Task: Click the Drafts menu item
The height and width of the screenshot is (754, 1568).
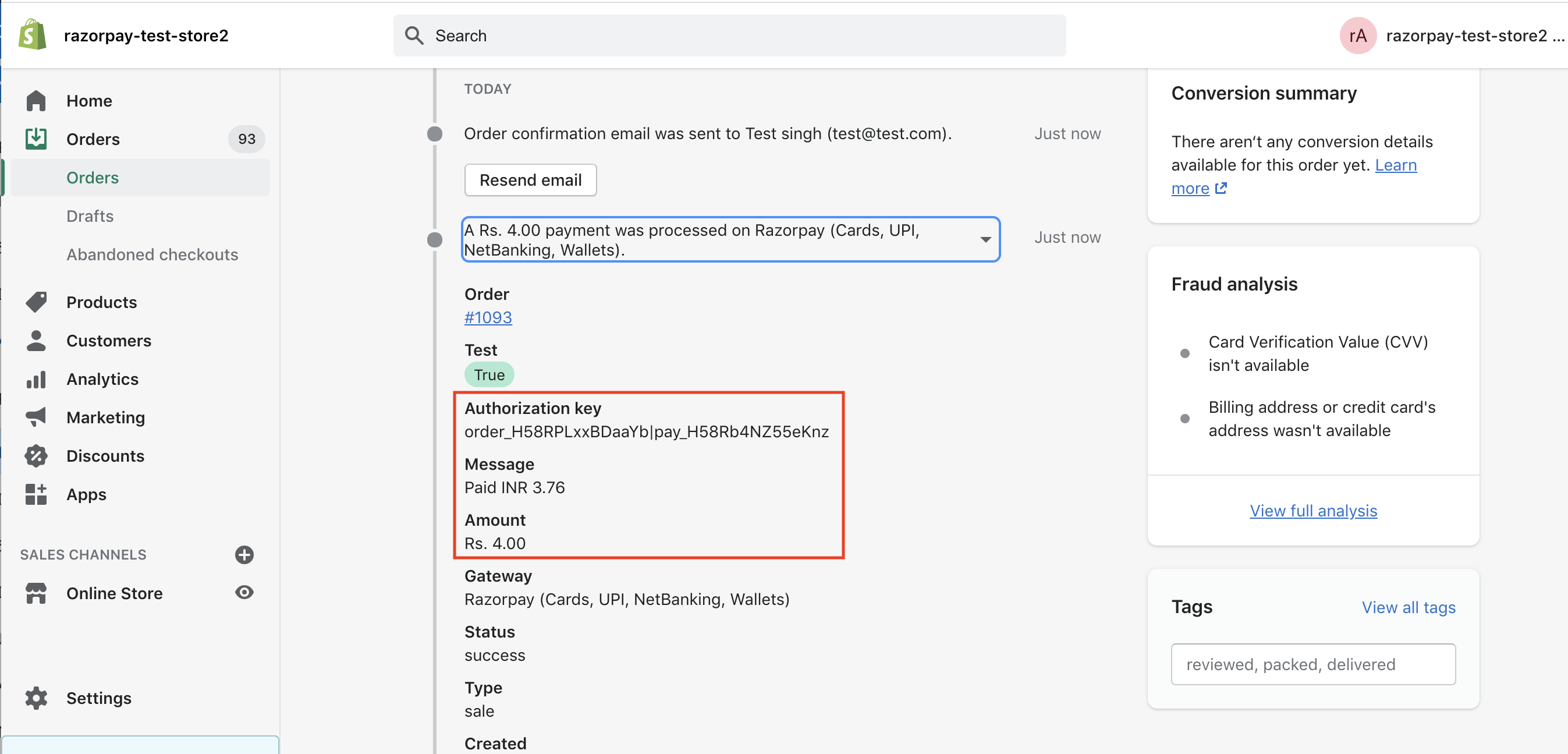Action: pos(90,216)
